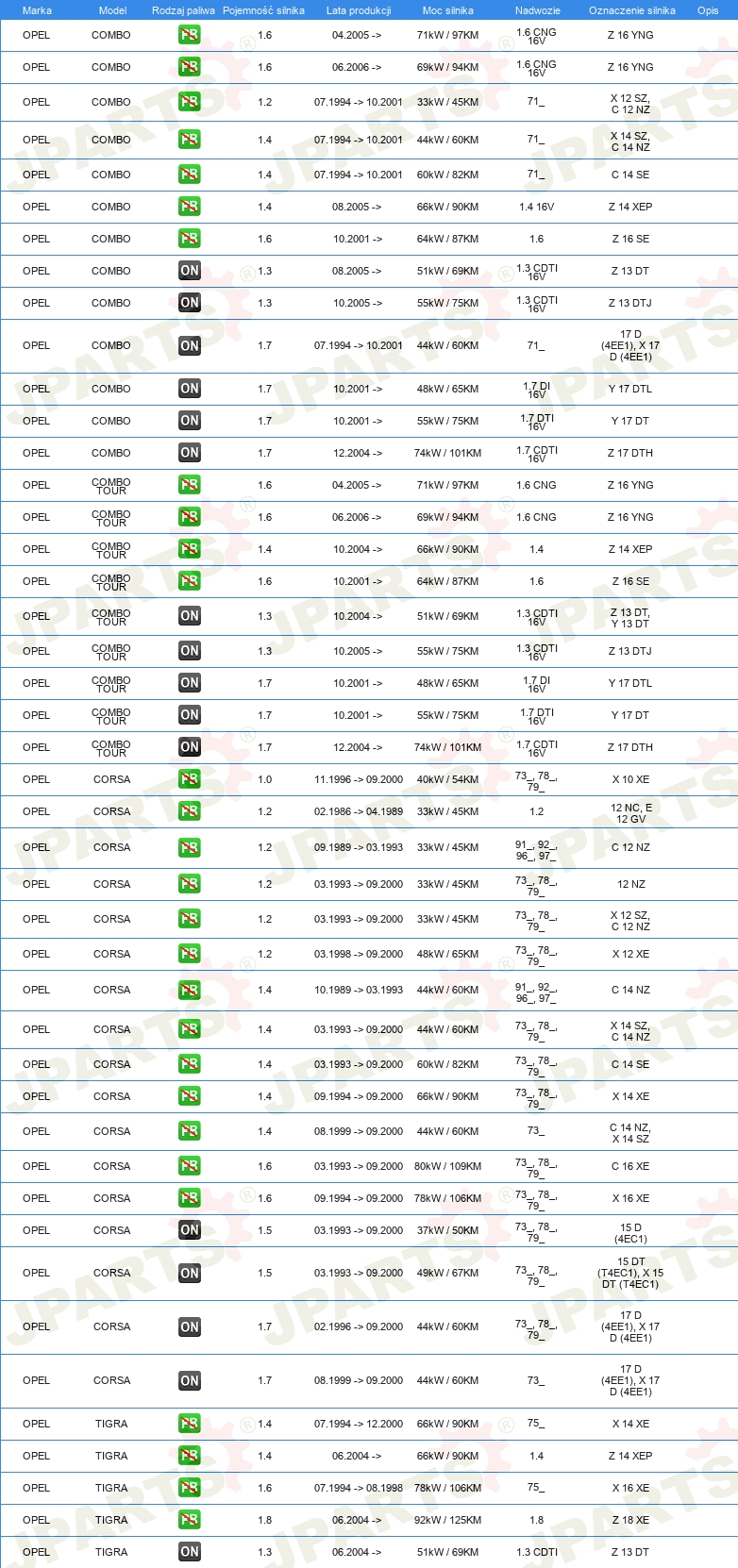Click the Nadwozie column header
Viewport: 738px width, 1568px height.
click(x=538, y=10)
